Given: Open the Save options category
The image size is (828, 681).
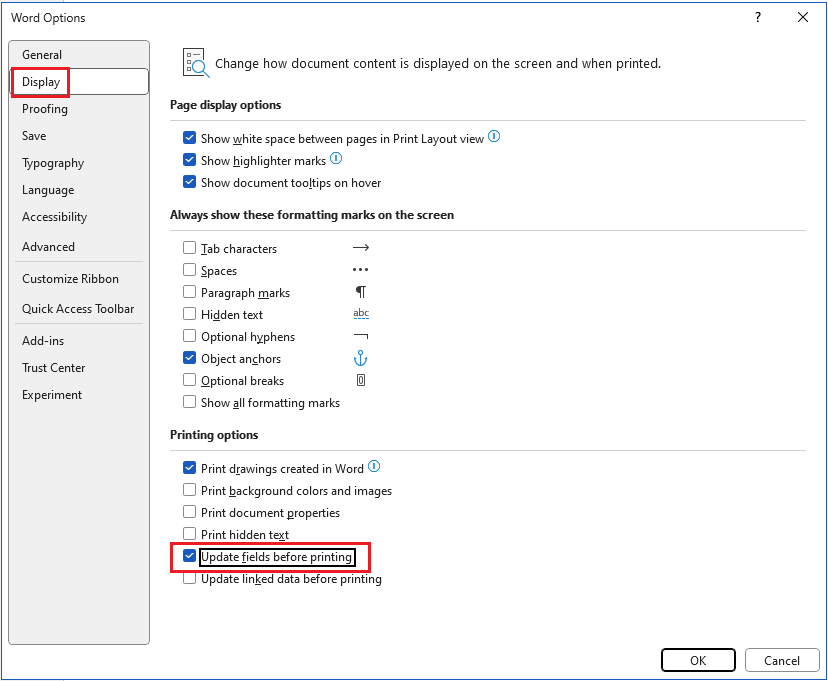Looking at the screenshot, I should click(79, 136).
